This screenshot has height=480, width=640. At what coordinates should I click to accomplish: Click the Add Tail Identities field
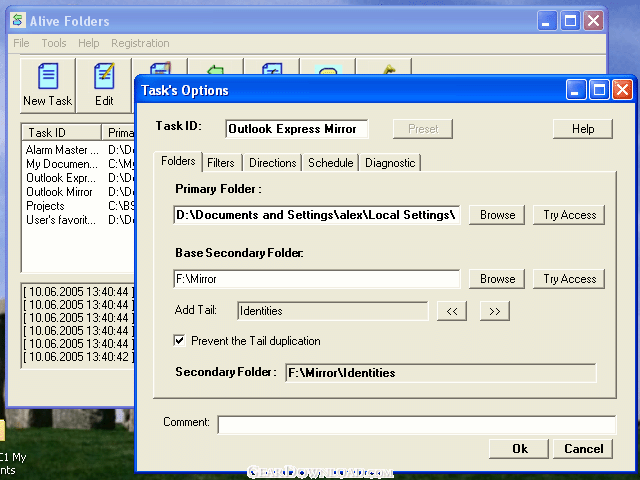(333, 311)
